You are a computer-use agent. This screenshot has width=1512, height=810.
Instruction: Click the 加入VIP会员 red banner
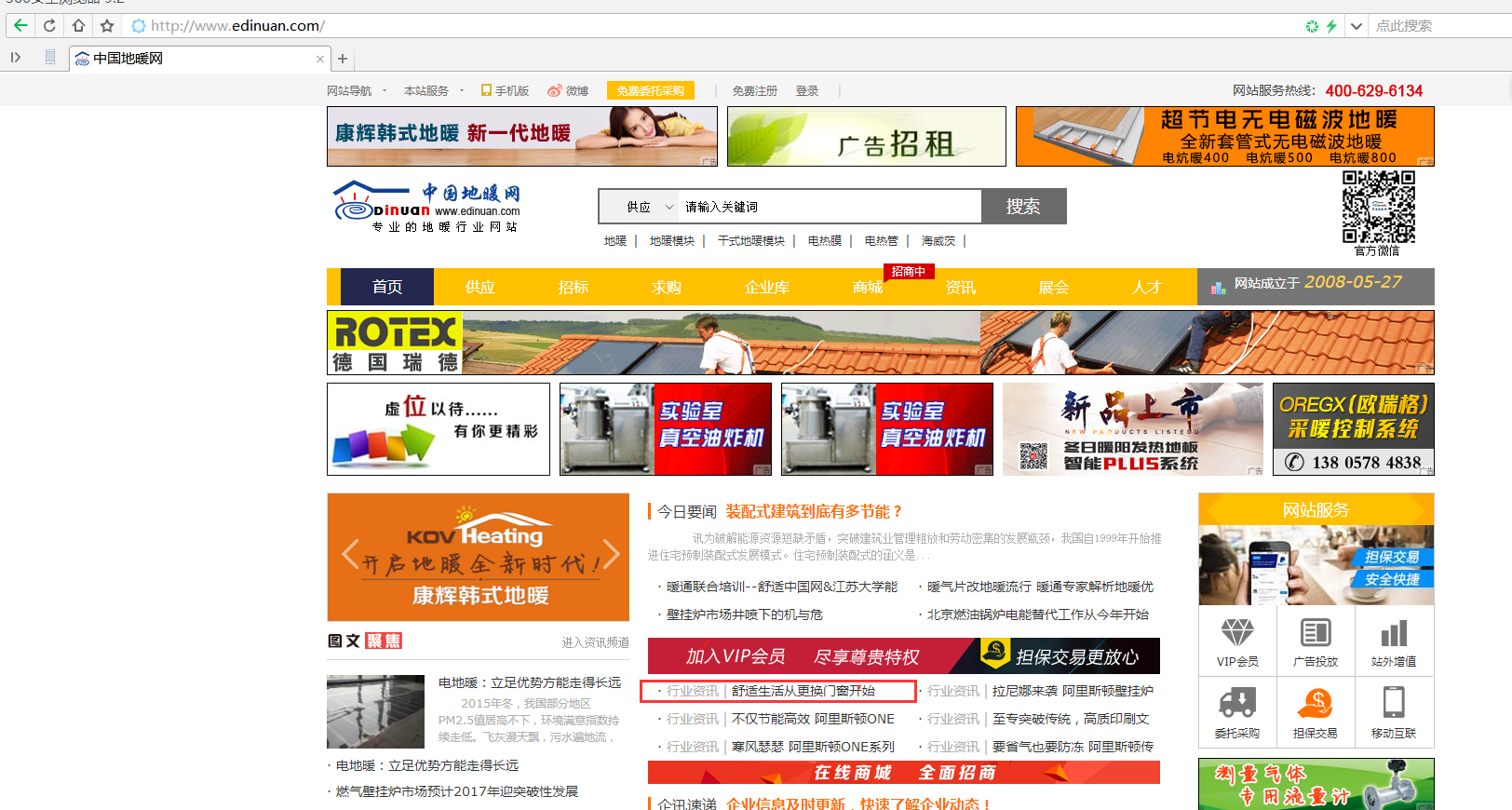[904, 655]
